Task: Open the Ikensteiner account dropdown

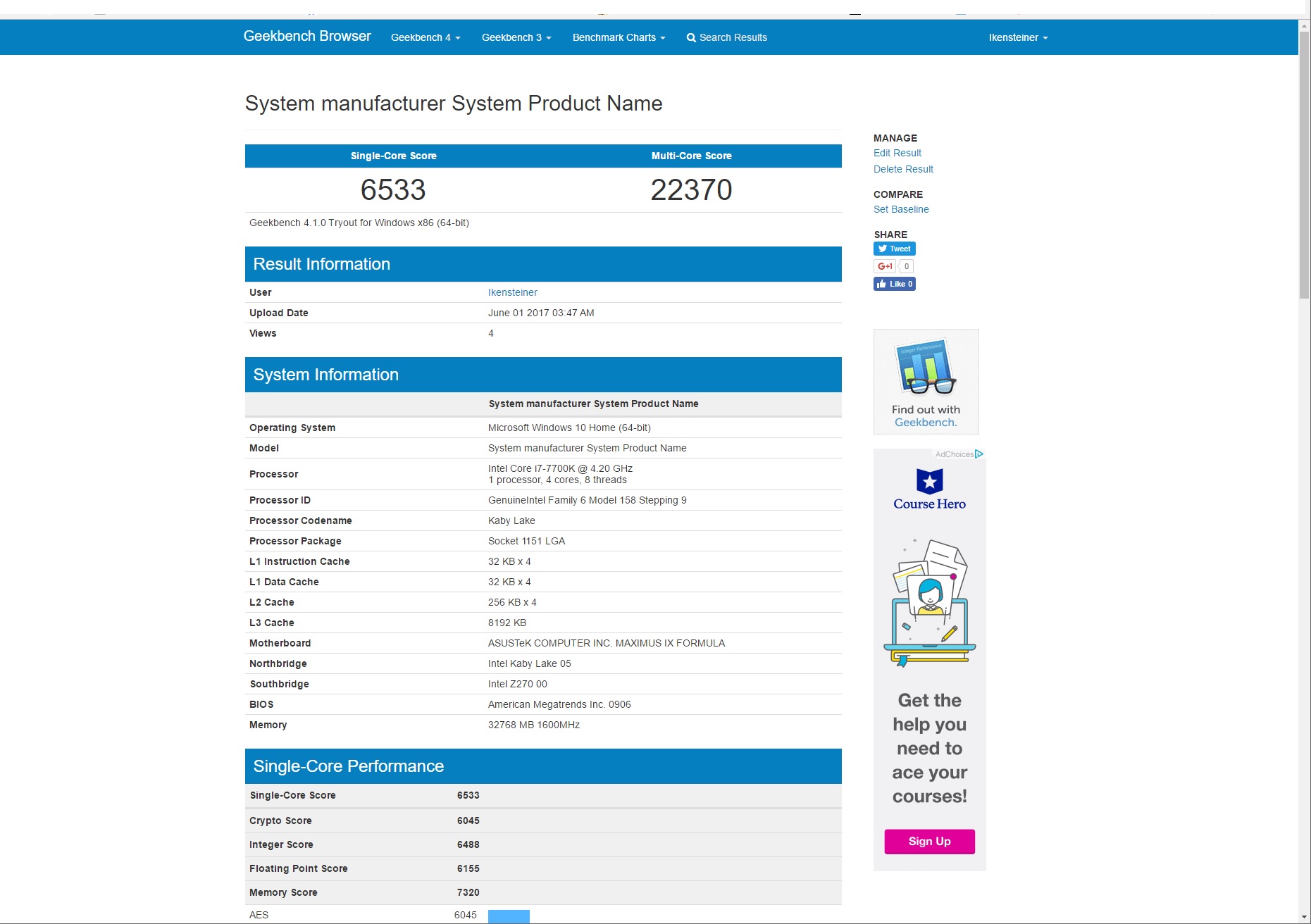Action: coord(1018,37)
